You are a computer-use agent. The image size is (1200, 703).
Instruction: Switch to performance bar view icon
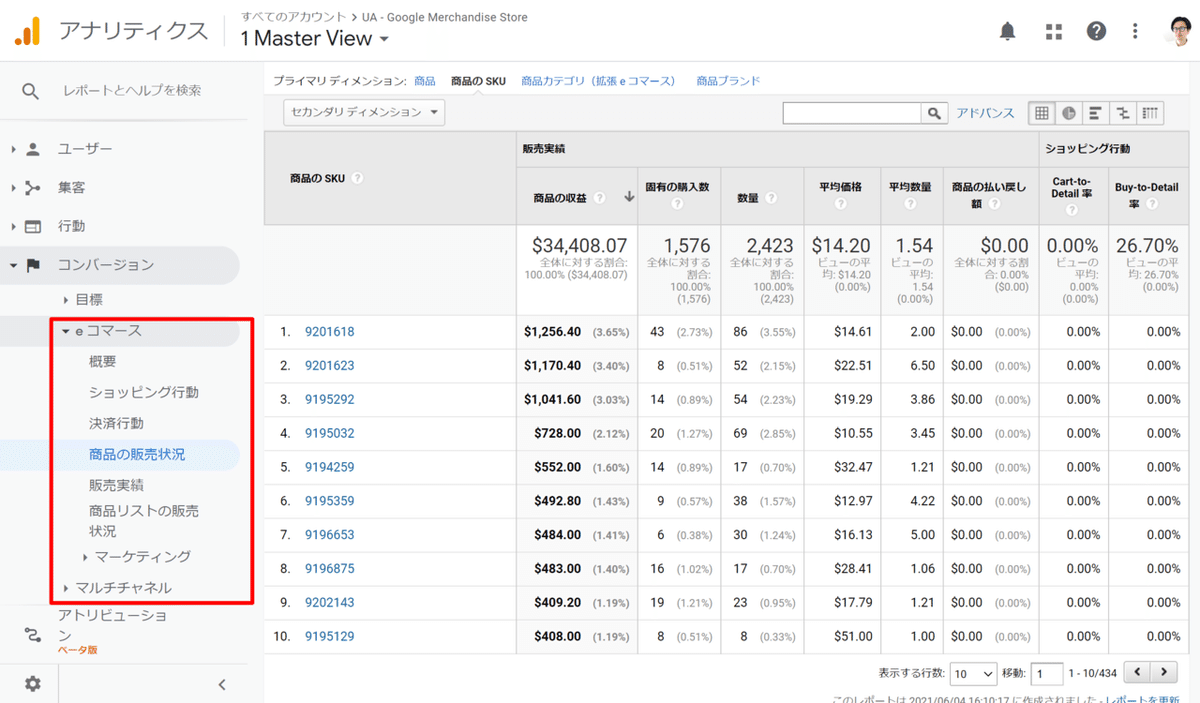pyautogui.click(x=1096, y=113)
